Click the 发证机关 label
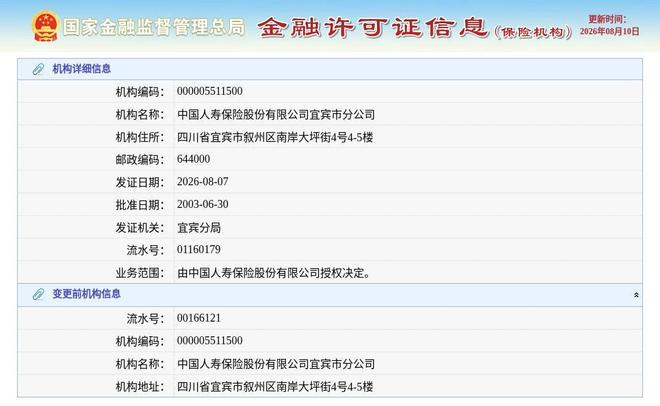 140,228
